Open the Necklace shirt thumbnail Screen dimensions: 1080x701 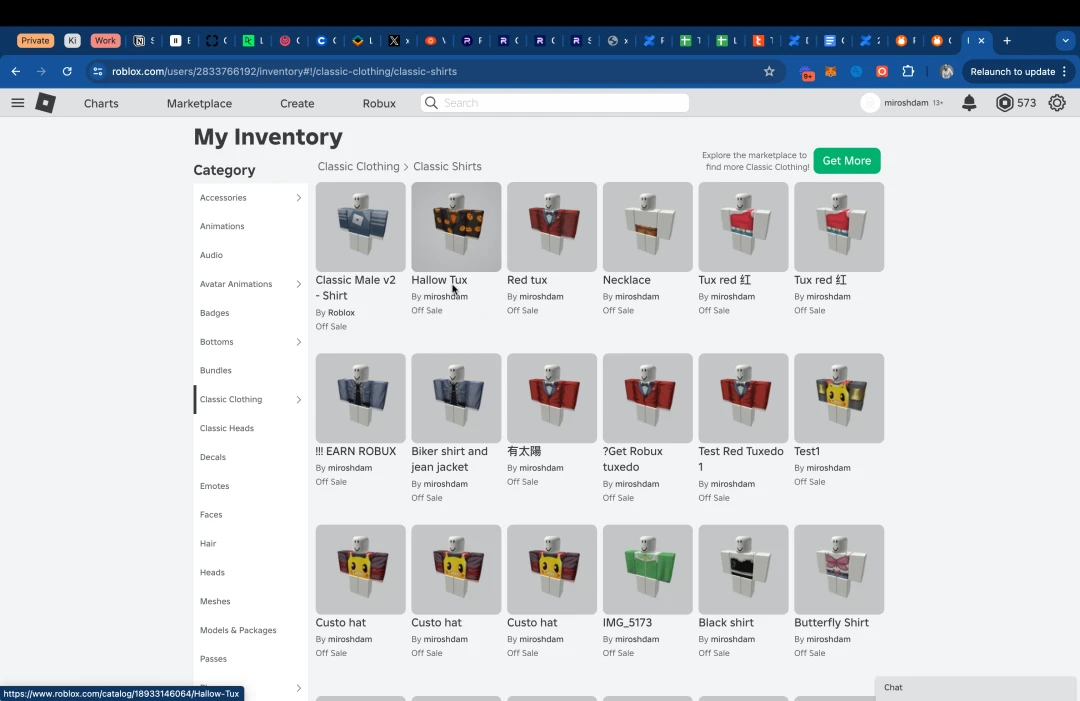click(647, 227)
